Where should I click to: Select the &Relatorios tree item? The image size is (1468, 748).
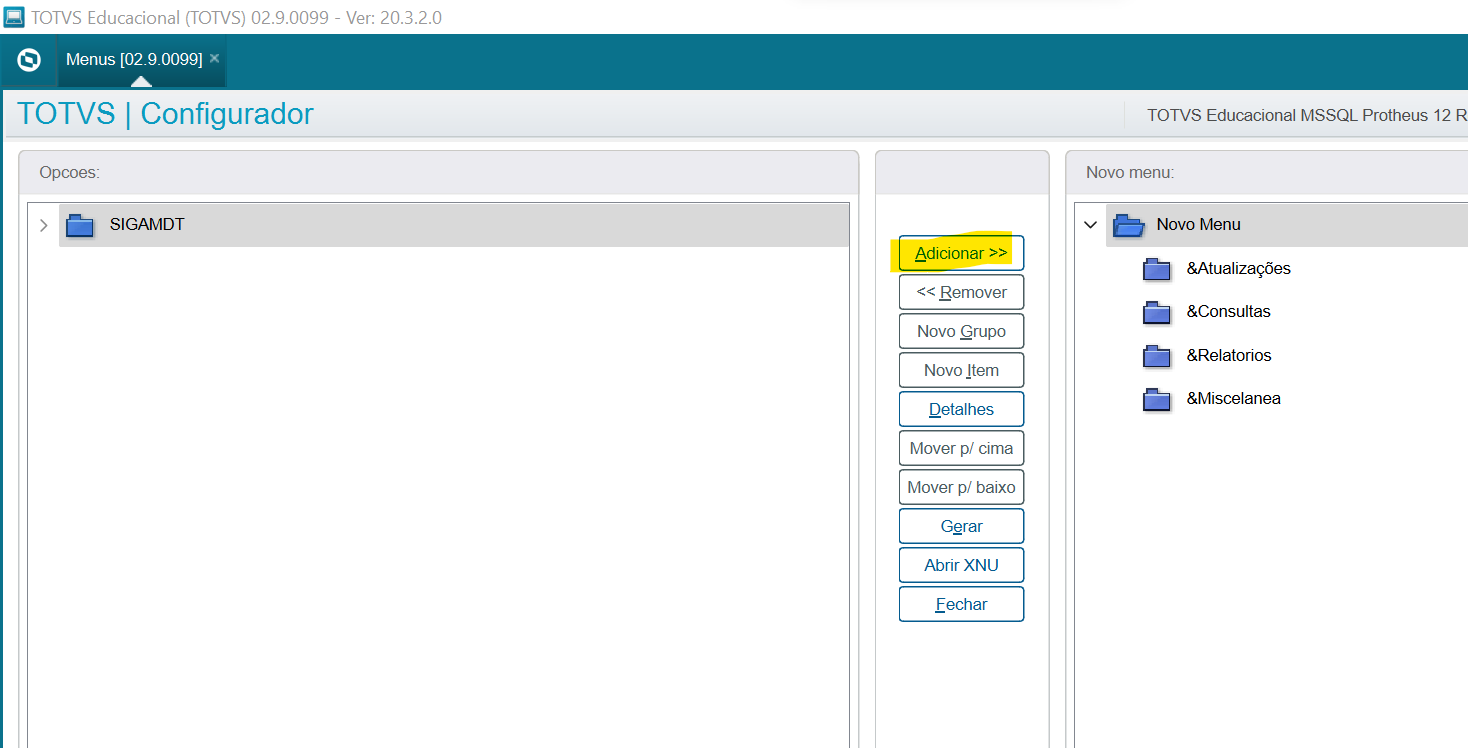point(1229,355)
